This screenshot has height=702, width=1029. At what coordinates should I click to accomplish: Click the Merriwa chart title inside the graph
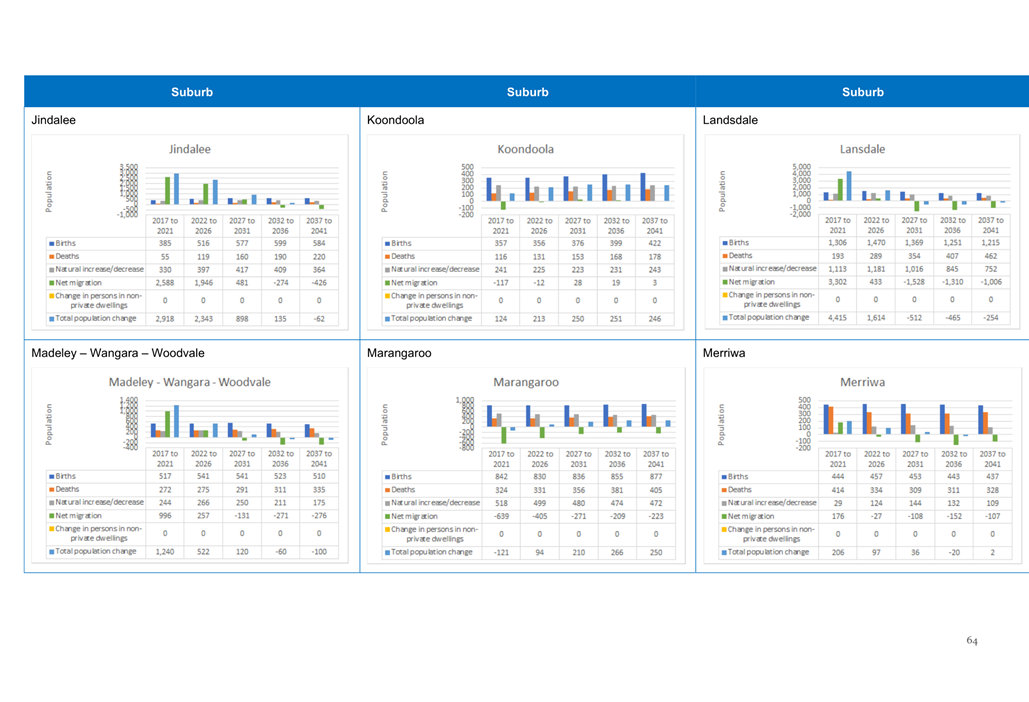(861, 382)
